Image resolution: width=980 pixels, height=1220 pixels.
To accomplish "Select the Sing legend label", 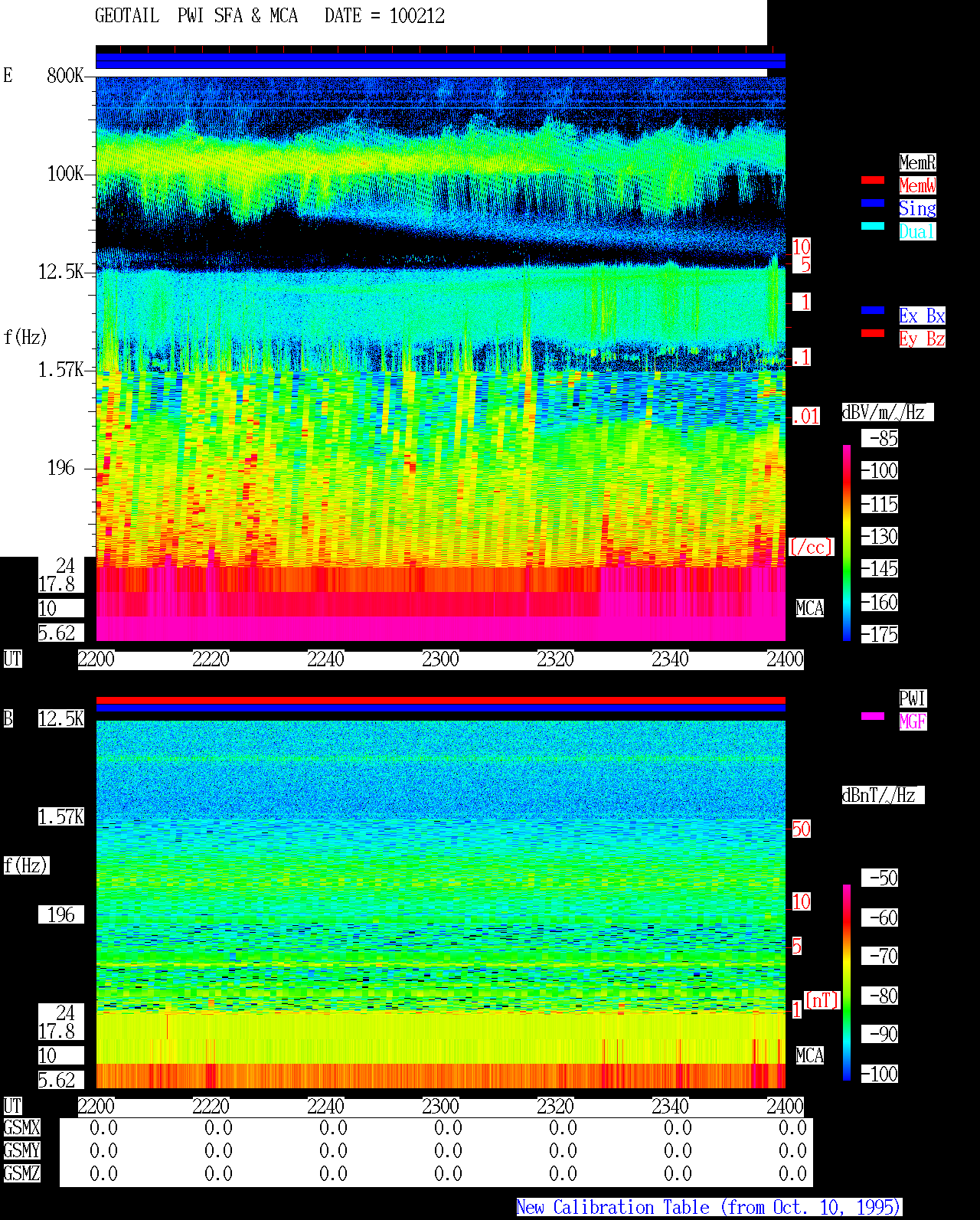I will click(917, 208).
